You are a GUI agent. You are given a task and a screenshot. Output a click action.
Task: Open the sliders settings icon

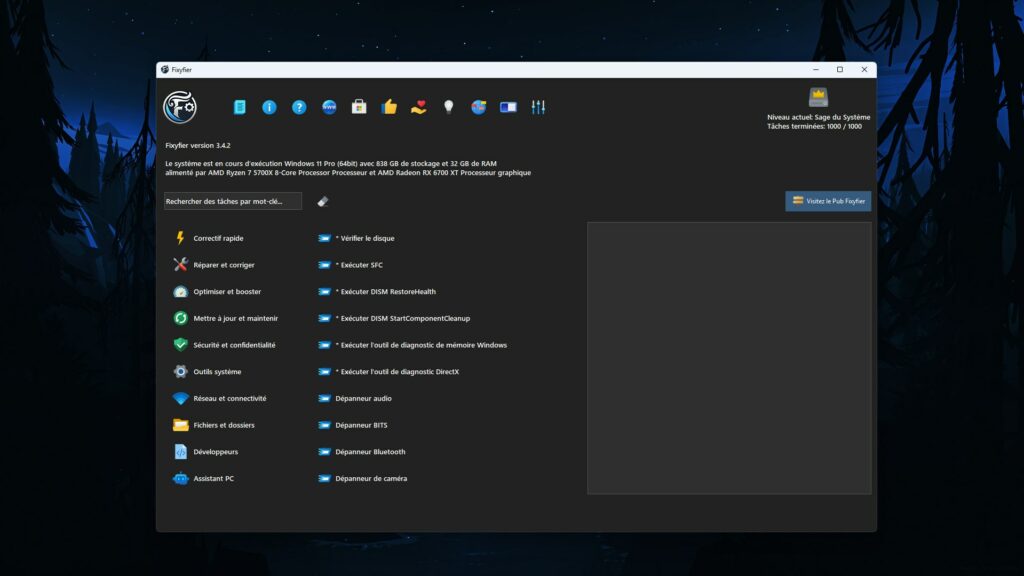coord(538,107)
